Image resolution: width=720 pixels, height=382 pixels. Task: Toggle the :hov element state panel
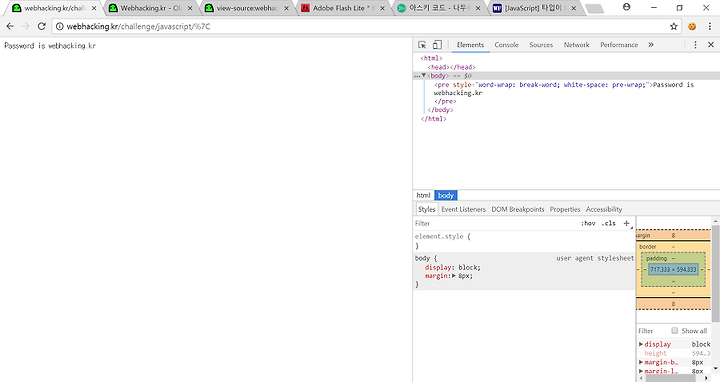[588, 223]
